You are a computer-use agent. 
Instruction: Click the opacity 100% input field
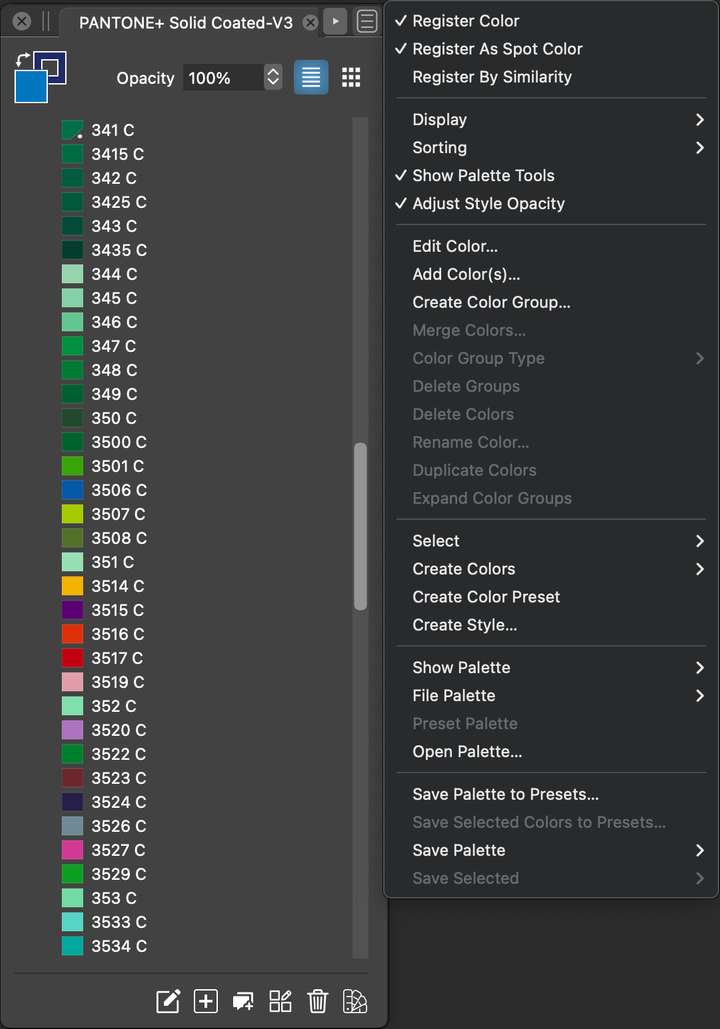(223, 77)
